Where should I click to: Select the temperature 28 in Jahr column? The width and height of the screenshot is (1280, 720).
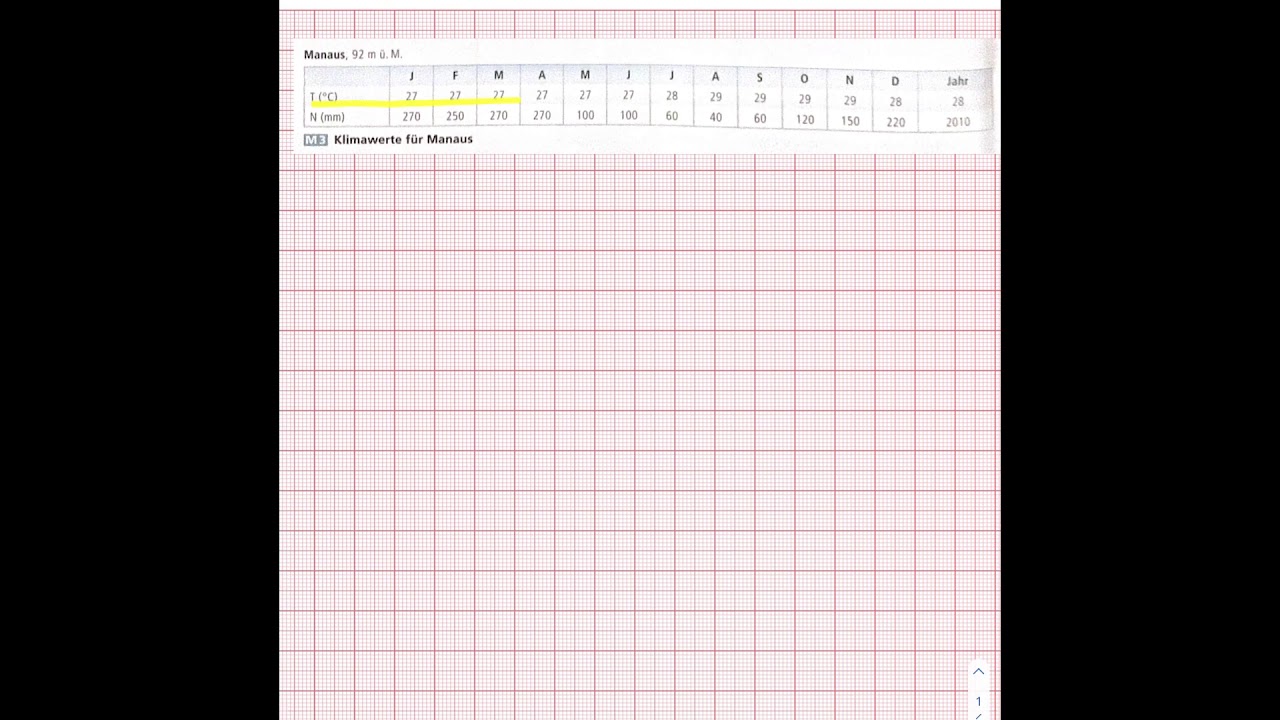point(958,101)
